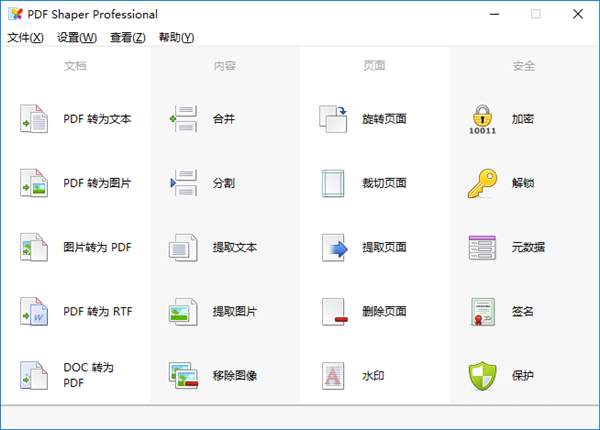Viewport: 600px width, 430px height.
Task: Click the PDF 转为 RTF icon
Action: [34, 311]
